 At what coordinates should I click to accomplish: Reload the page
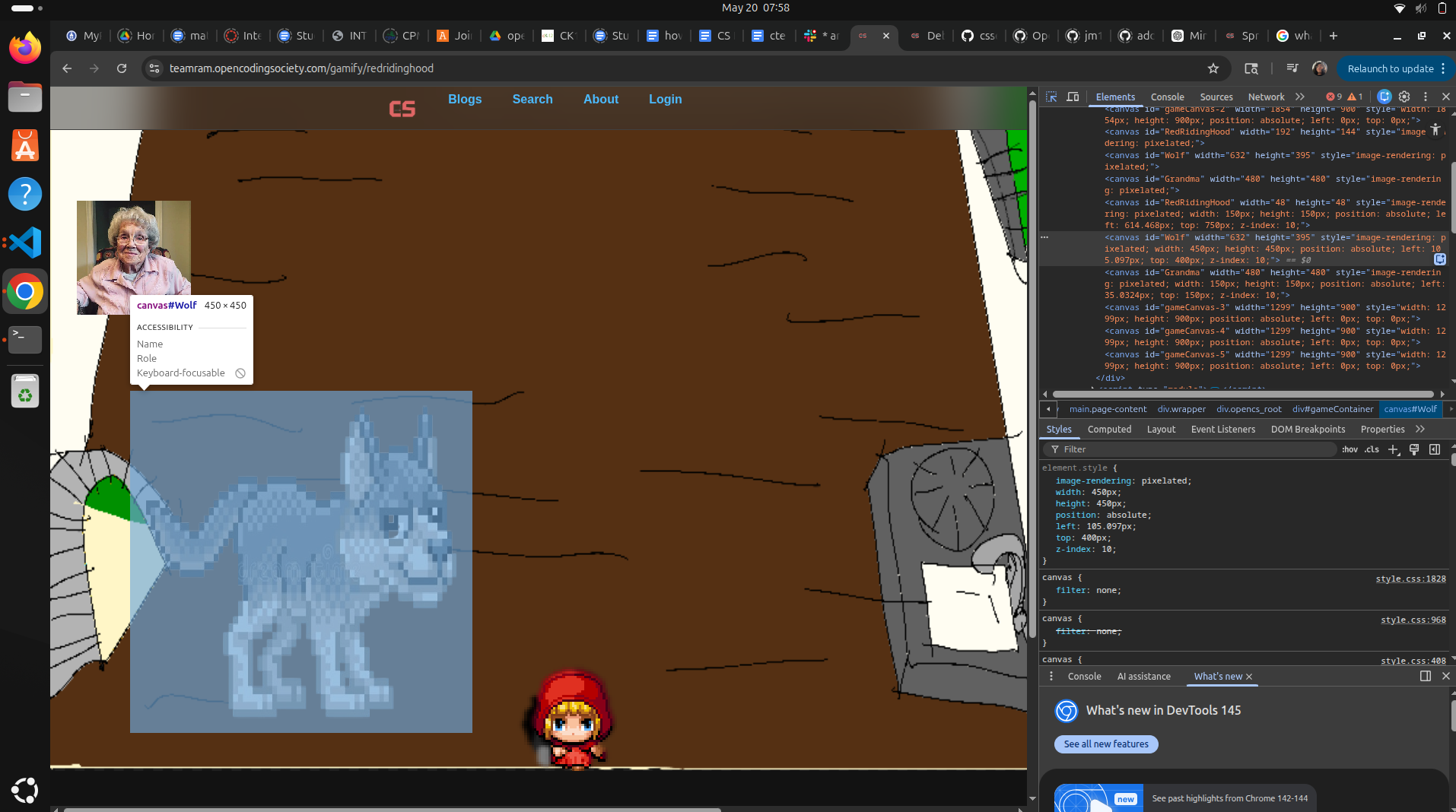122,68
